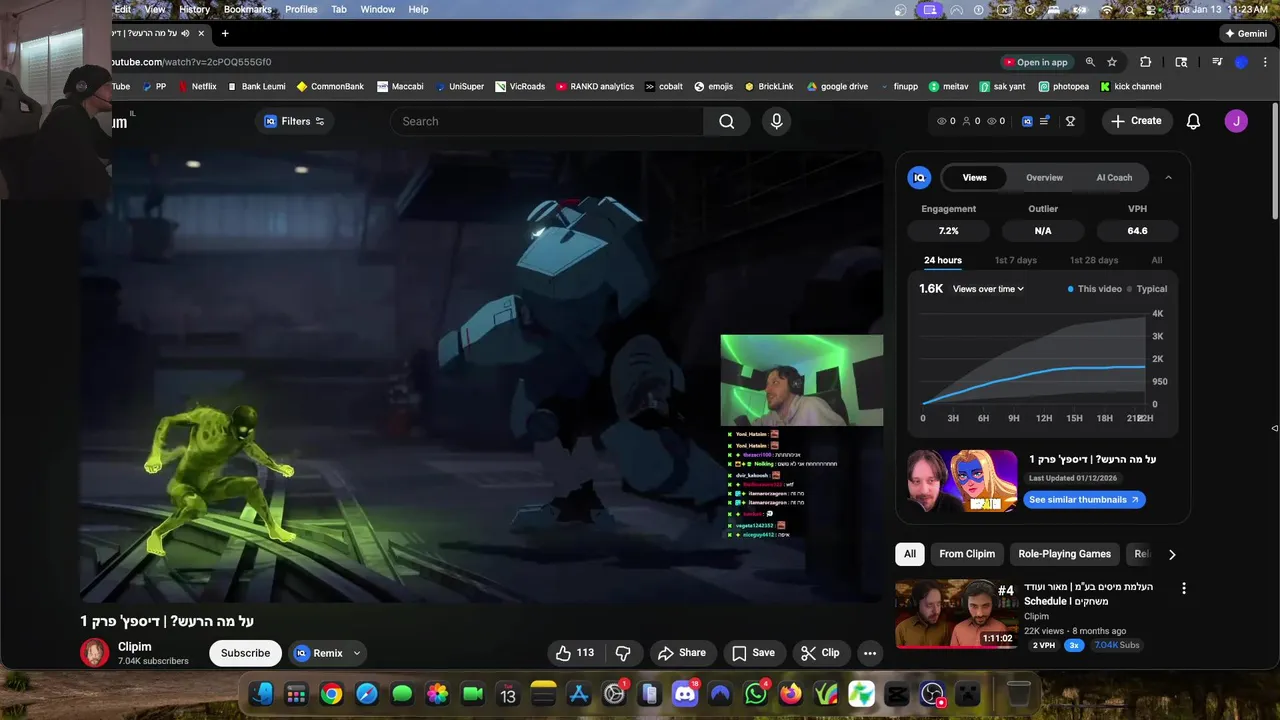This screenshot has height=720, width=1280.
Task: Click the YouTube search input field
Action: click(547, 121)
